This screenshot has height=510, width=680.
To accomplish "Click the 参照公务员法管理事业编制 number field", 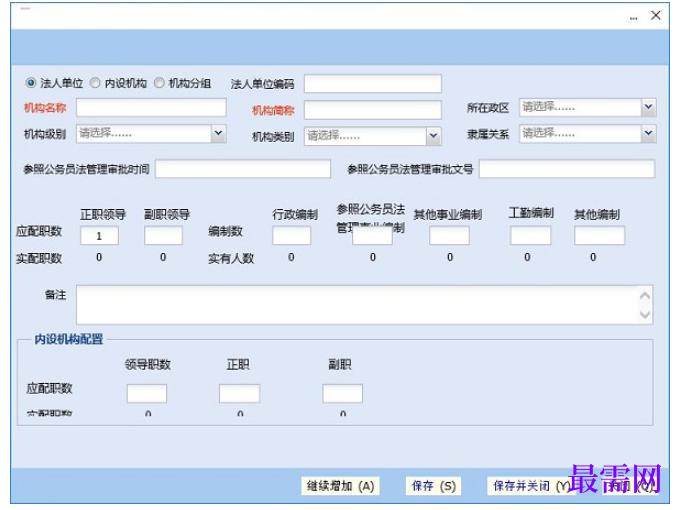I will click(x=373, y=236).
